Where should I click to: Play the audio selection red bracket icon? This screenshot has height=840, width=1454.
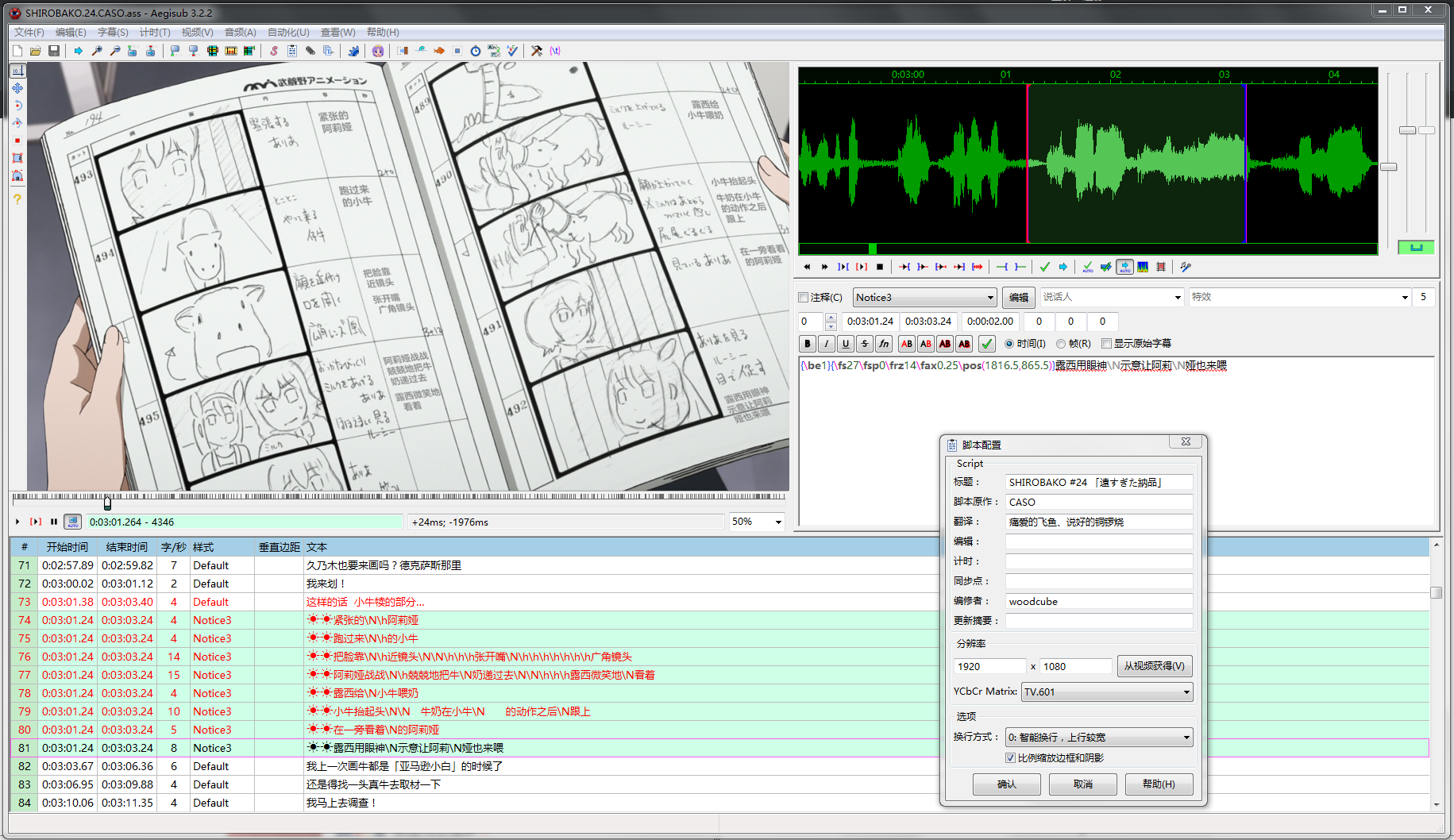pyautogui.click(x=862, y=267)
